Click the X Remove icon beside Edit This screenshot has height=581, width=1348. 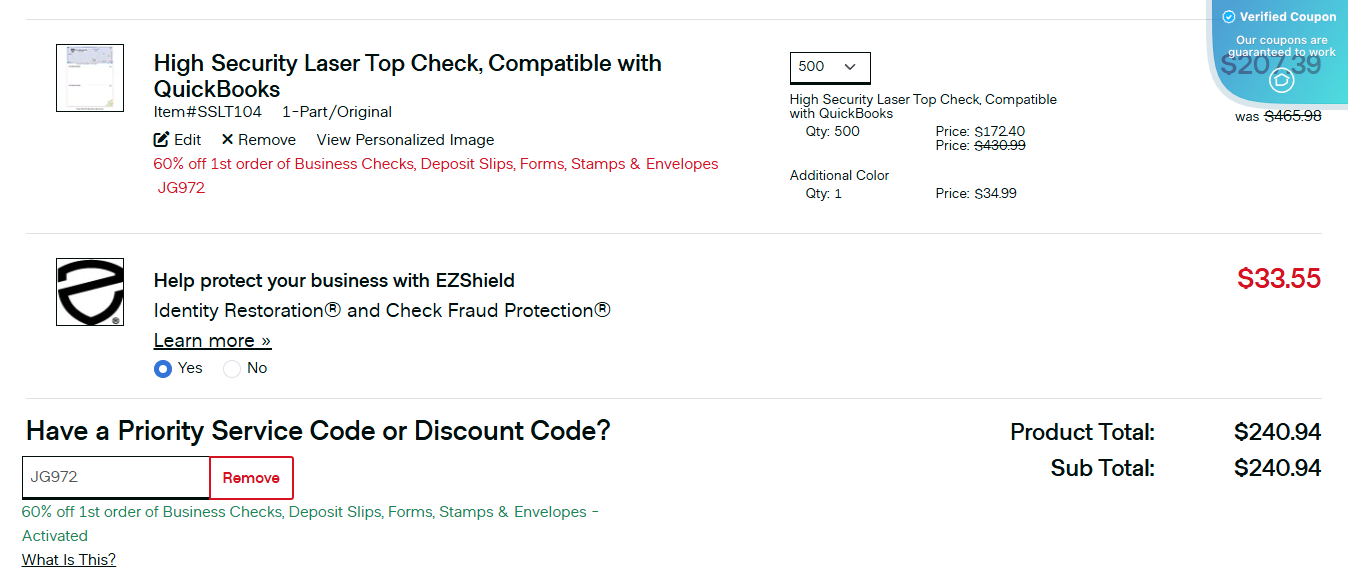click(x=227, y=139)
